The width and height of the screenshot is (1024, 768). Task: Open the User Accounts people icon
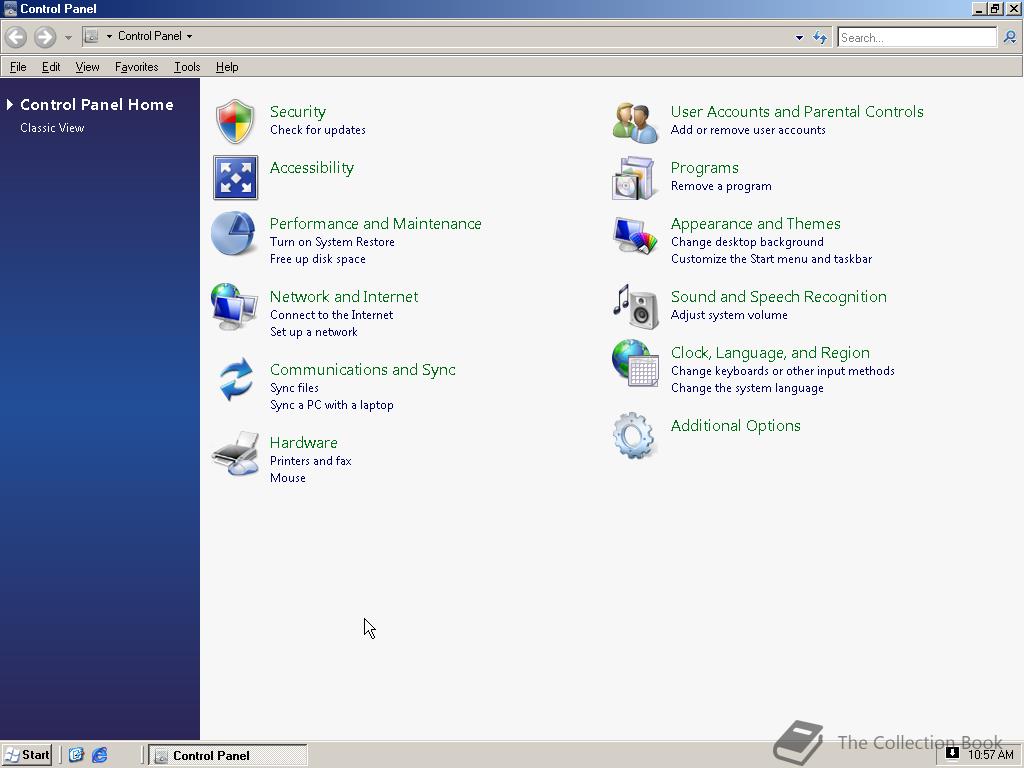(x=635, y=122)
